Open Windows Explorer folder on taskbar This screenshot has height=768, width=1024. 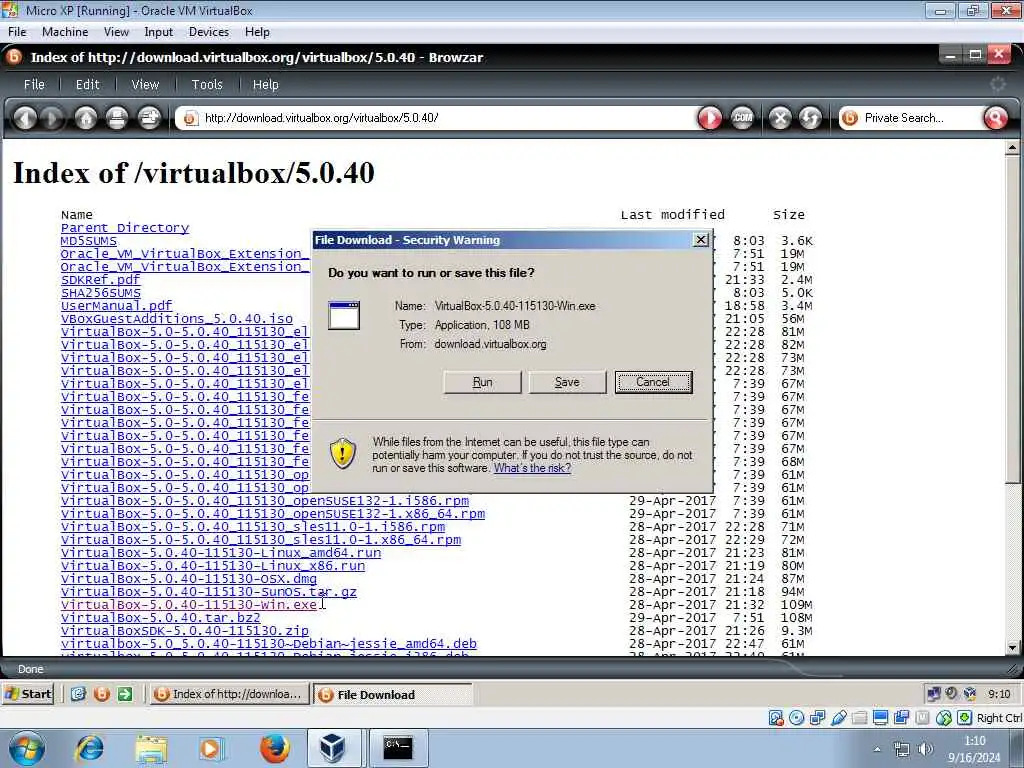(x=152, y=748)
